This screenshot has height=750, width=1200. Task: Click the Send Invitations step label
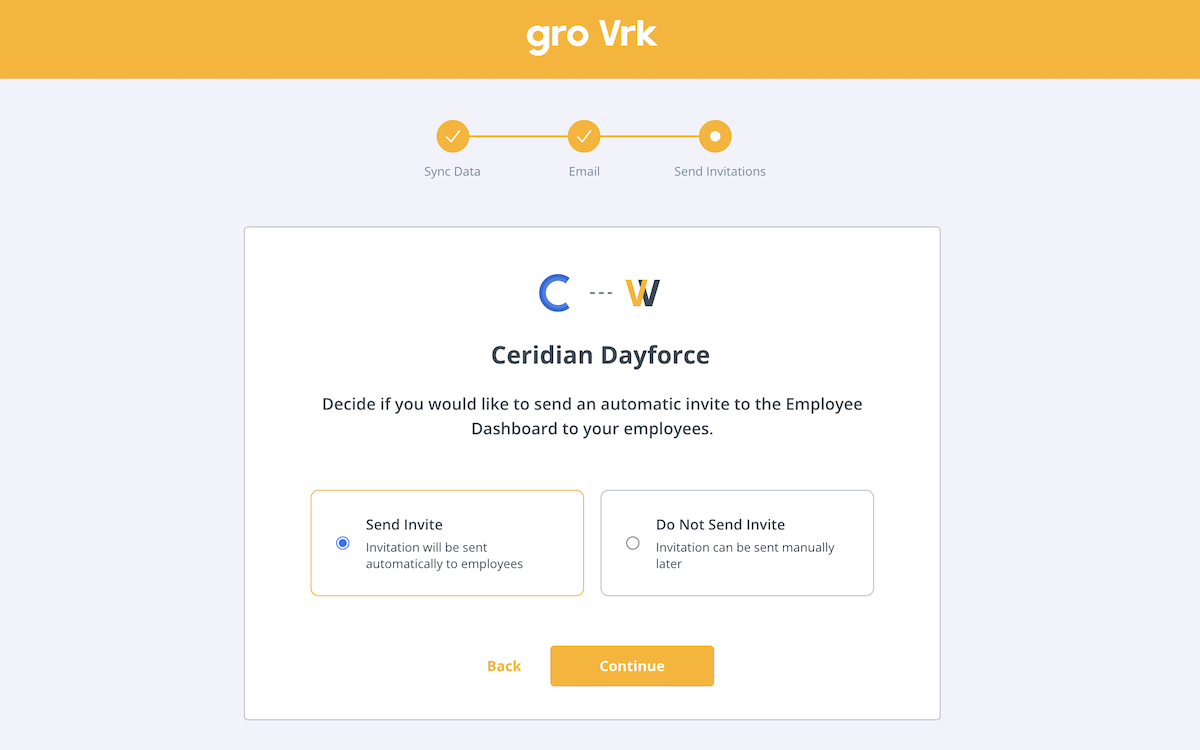[719, 171]
